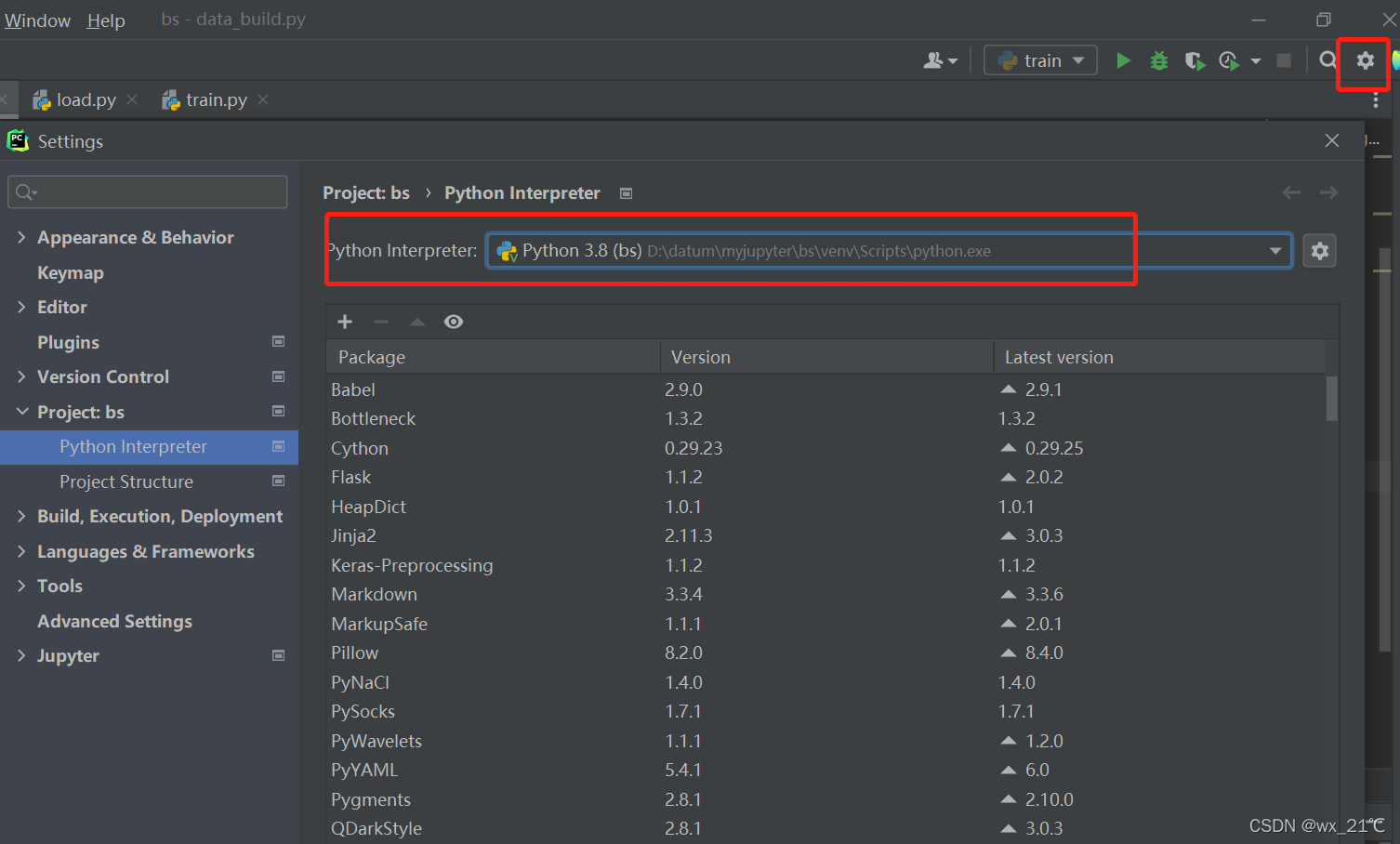The width and height of the screenshot is (1400, 844).
Task: Click Project: bs breadcrumb link
Action: pyautogui.click(x=366, y=192)
